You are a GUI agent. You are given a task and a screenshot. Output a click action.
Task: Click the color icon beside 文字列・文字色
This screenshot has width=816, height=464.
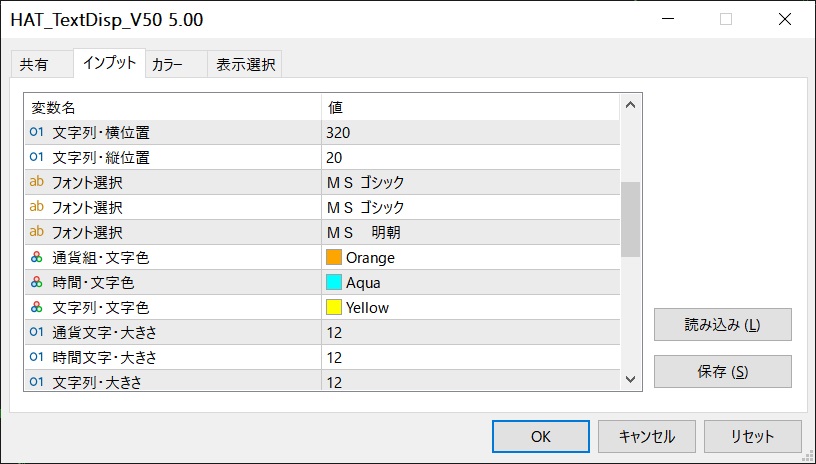point(37,307)
